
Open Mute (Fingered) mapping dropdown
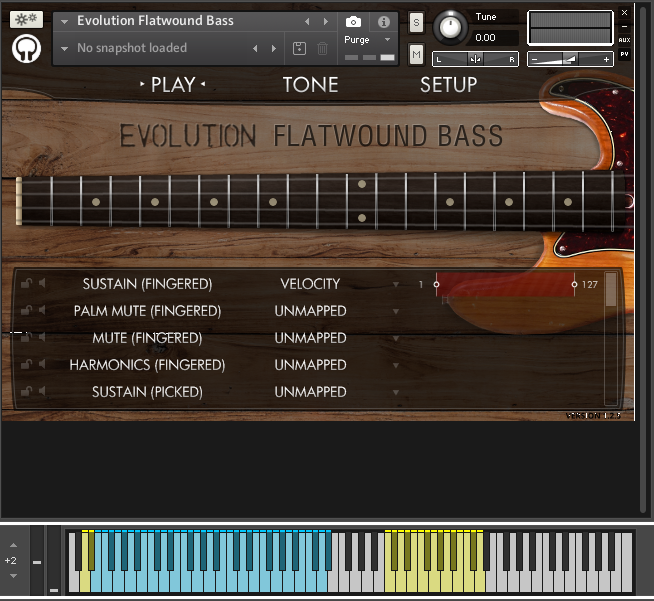[x=396, y=338]
